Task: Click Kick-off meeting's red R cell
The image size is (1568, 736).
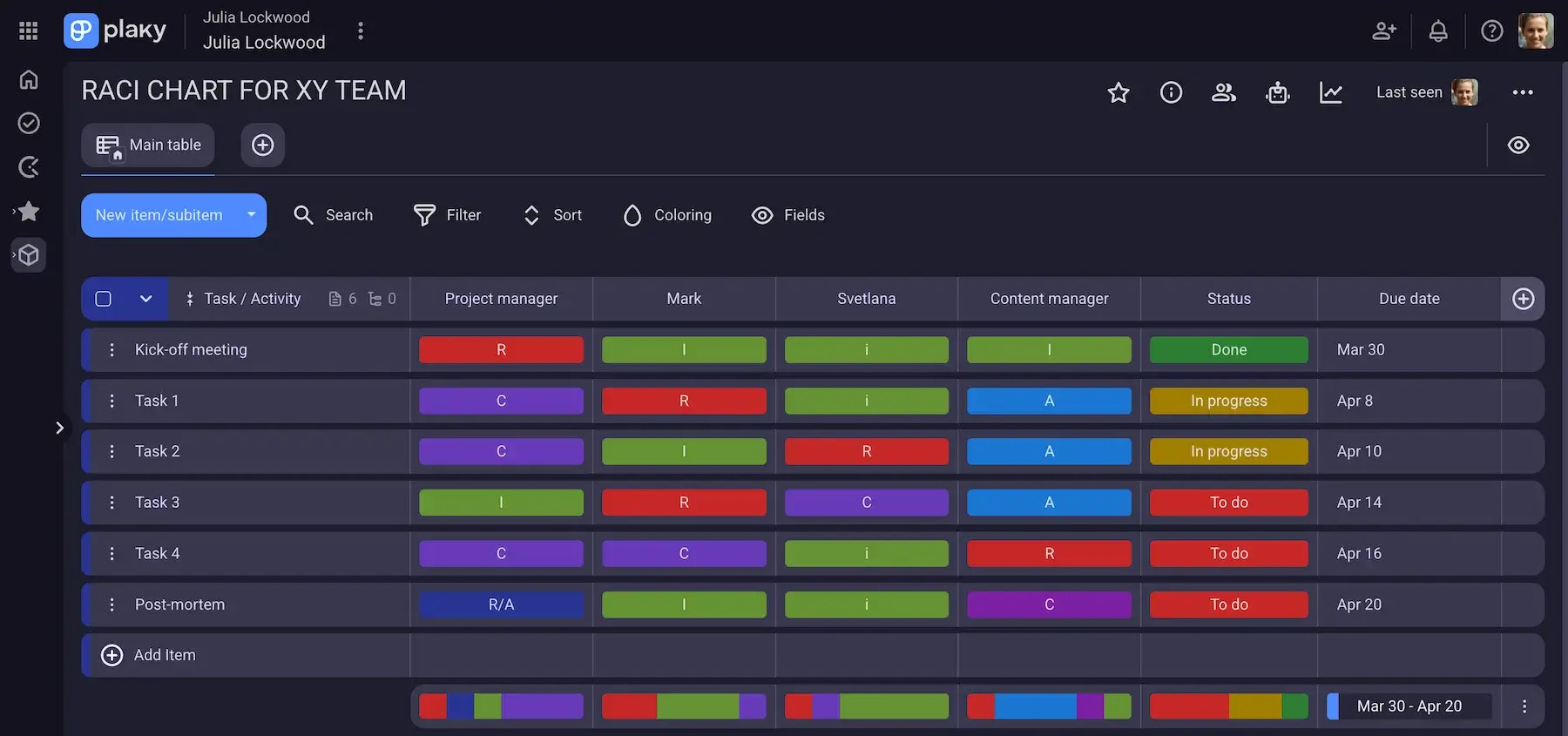Action: coord(501,350)
